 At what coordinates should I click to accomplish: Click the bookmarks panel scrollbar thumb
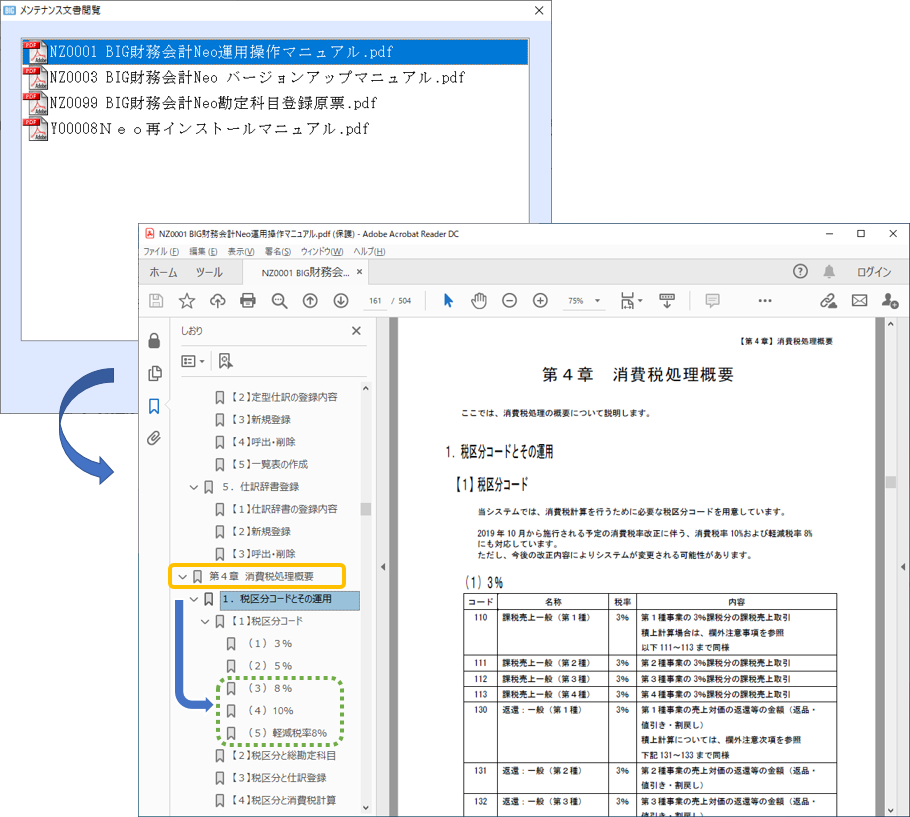[366, 509]
